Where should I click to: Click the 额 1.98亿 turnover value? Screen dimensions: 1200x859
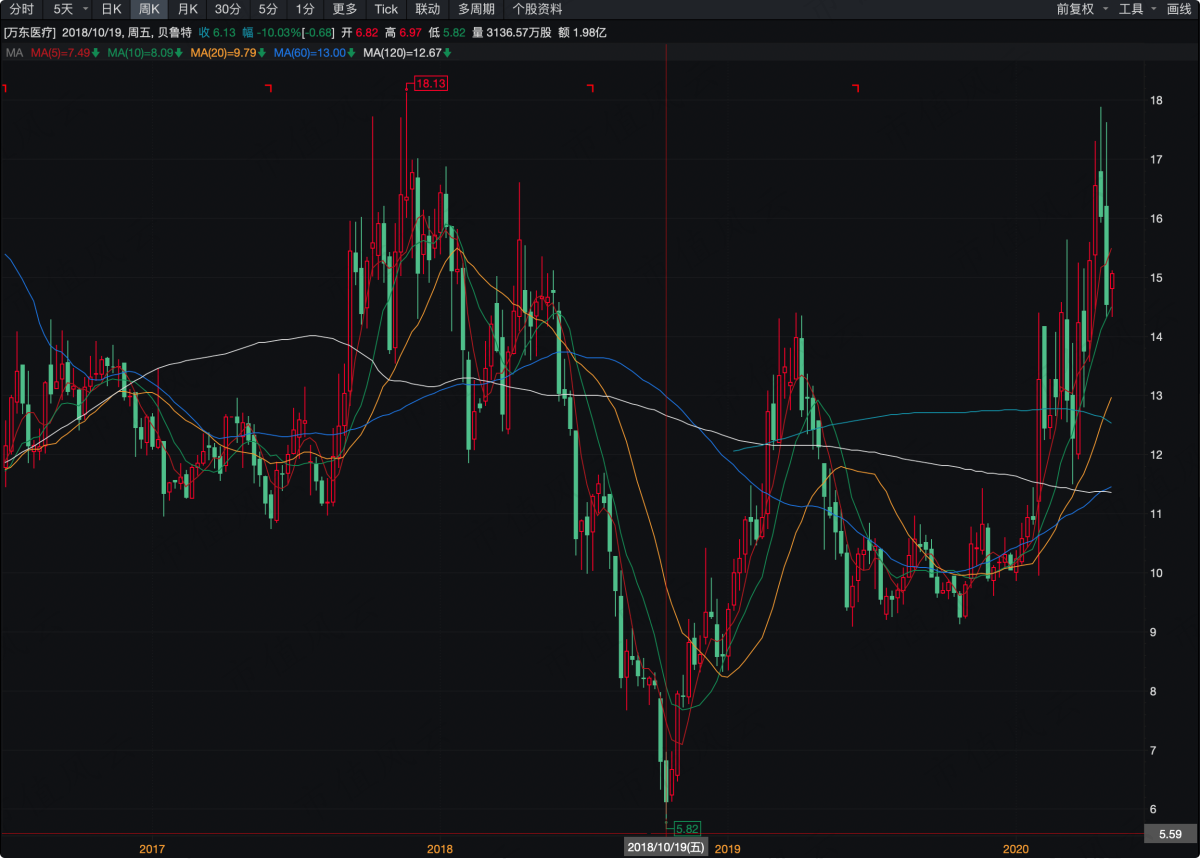click(x=582, y=32)
